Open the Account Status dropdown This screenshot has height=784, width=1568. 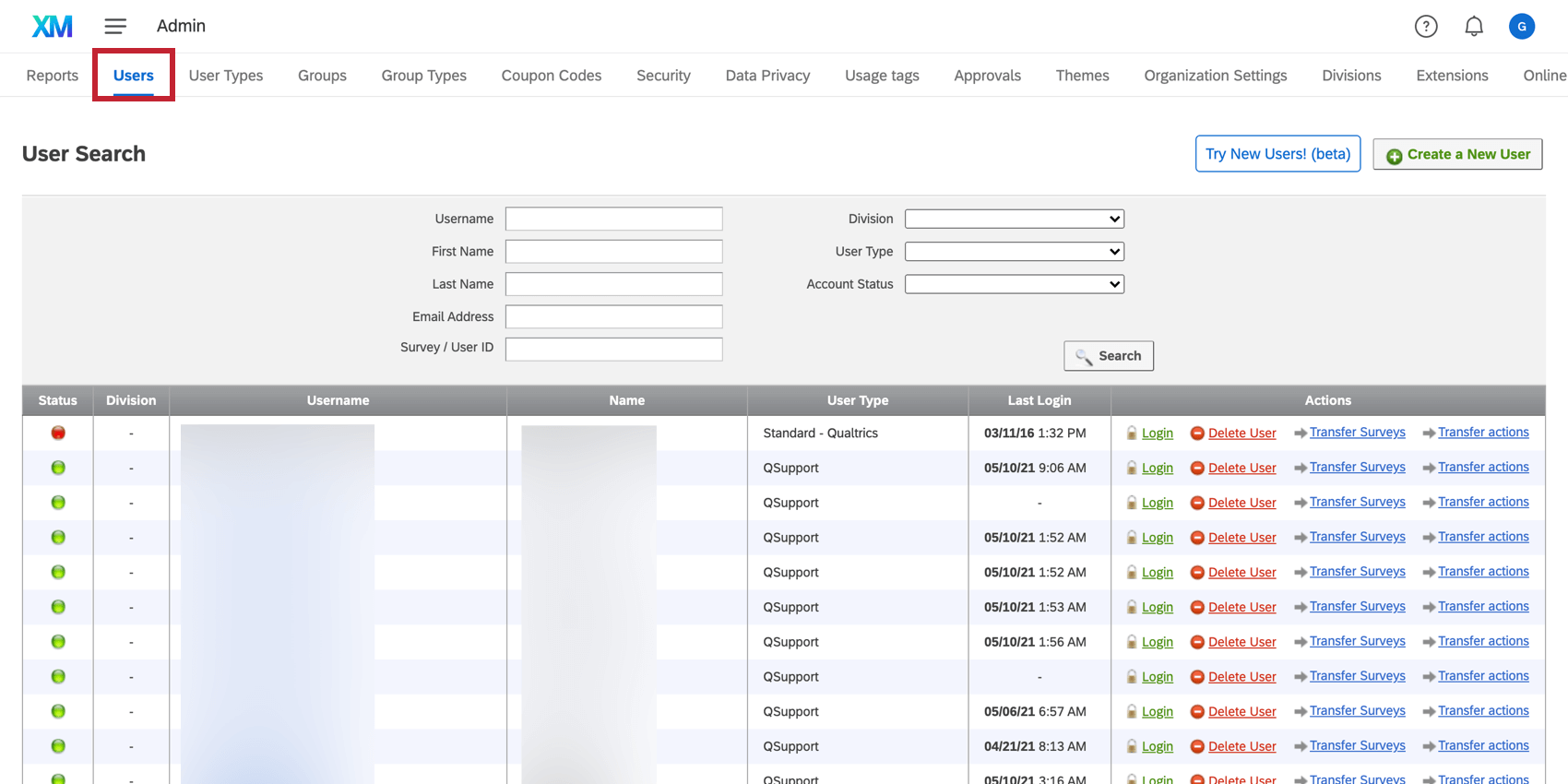[x=1014, y=284]
